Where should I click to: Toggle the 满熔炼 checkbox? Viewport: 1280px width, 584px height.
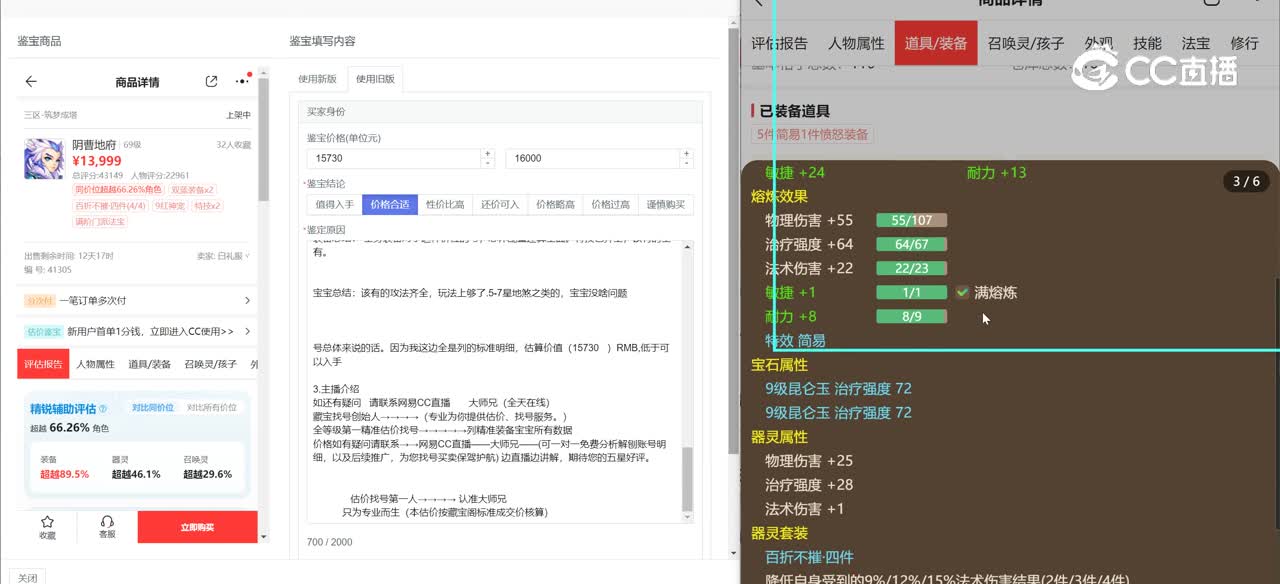pos(962,293)
